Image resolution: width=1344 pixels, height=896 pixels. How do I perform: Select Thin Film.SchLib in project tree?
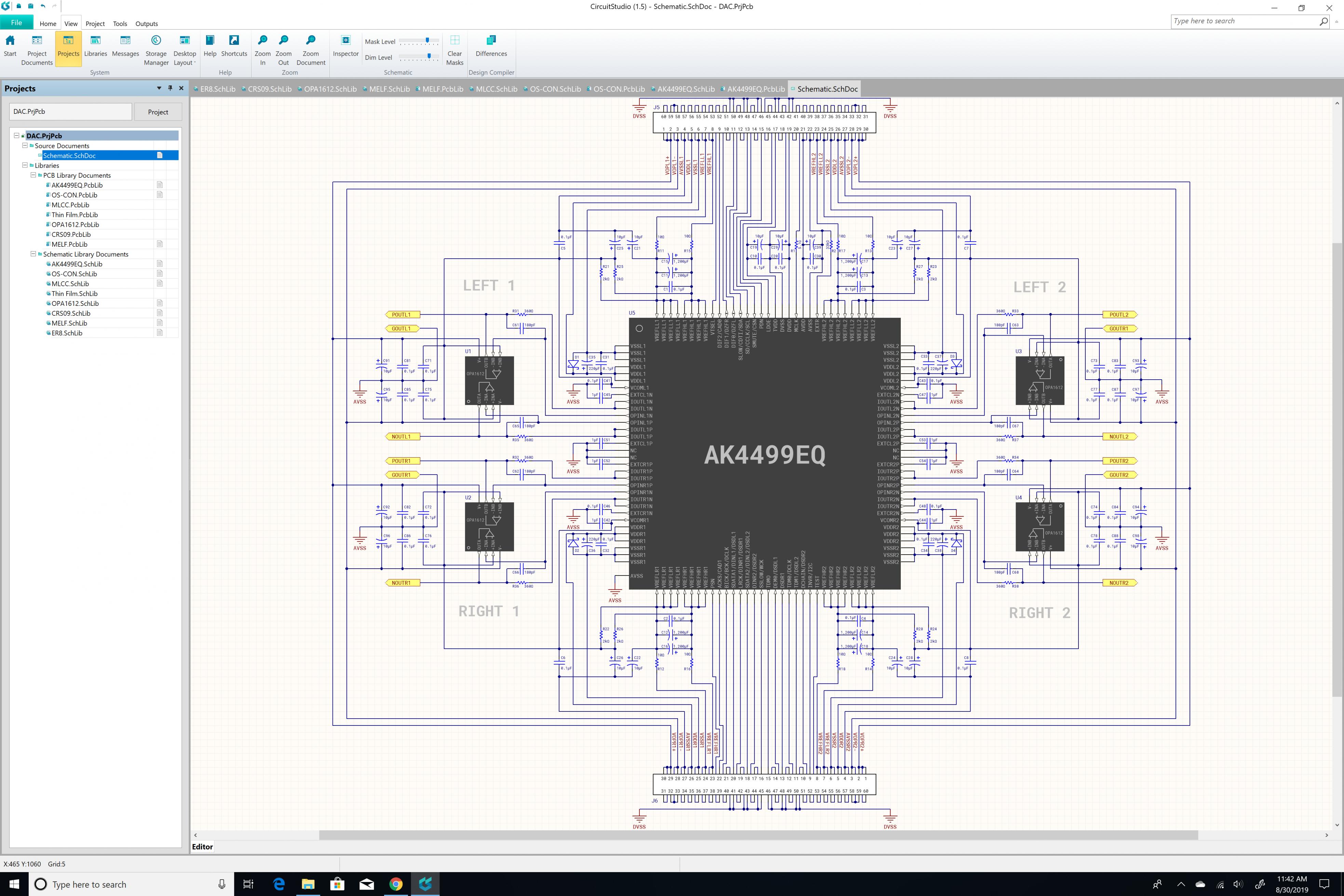click(74, 294)
